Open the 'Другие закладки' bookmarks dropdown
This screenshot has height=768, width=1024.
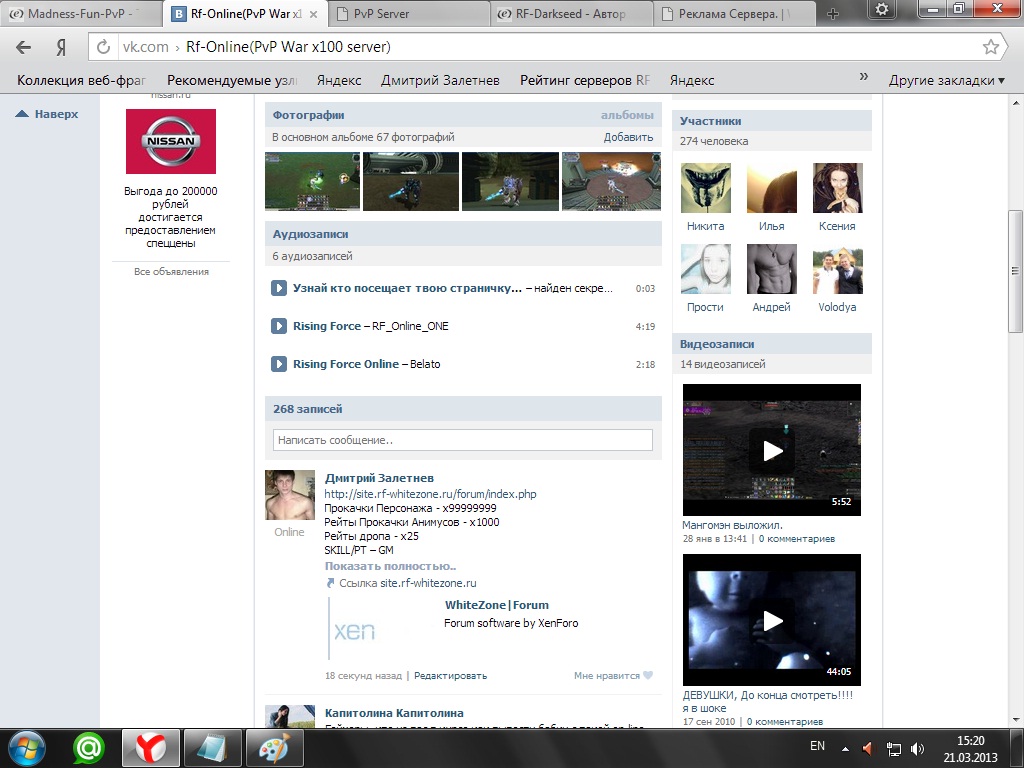[946, 80]
